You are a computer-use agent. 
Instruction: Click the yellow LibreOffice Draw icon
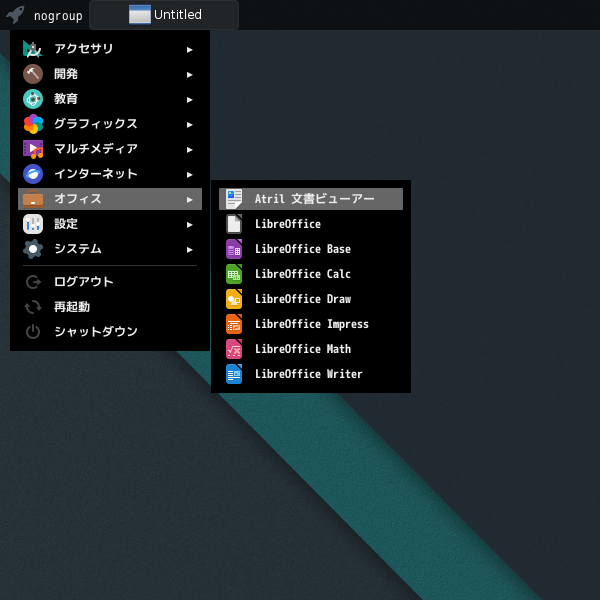[x=234, y=299]
